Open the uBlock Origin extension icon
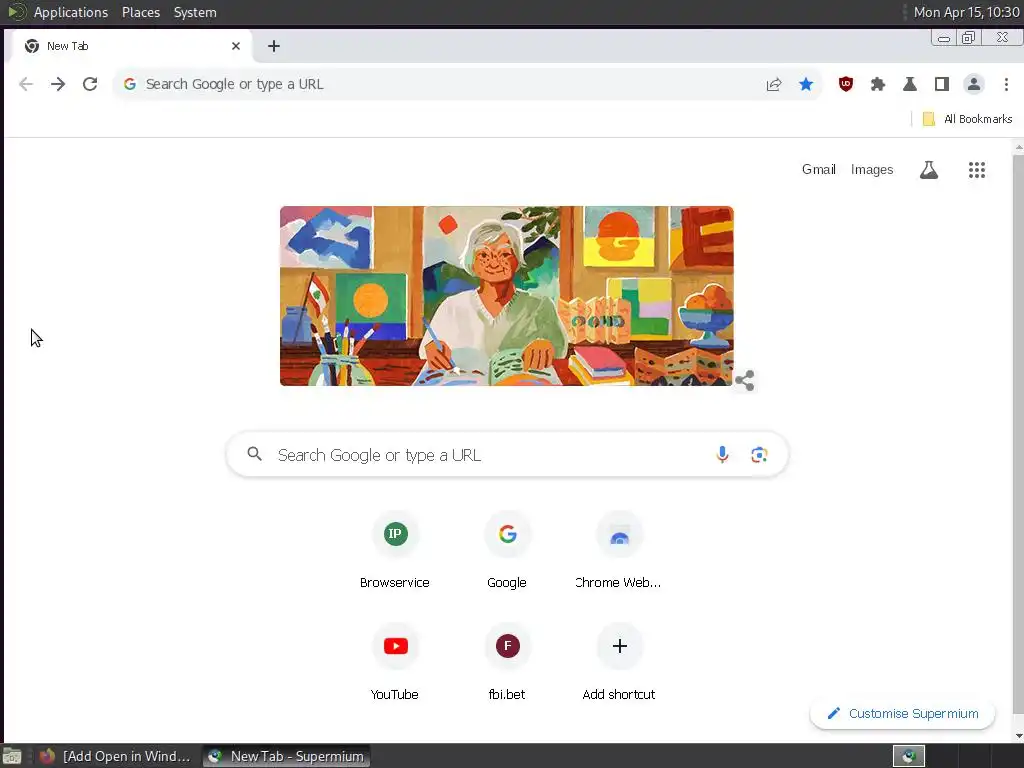 846,84
